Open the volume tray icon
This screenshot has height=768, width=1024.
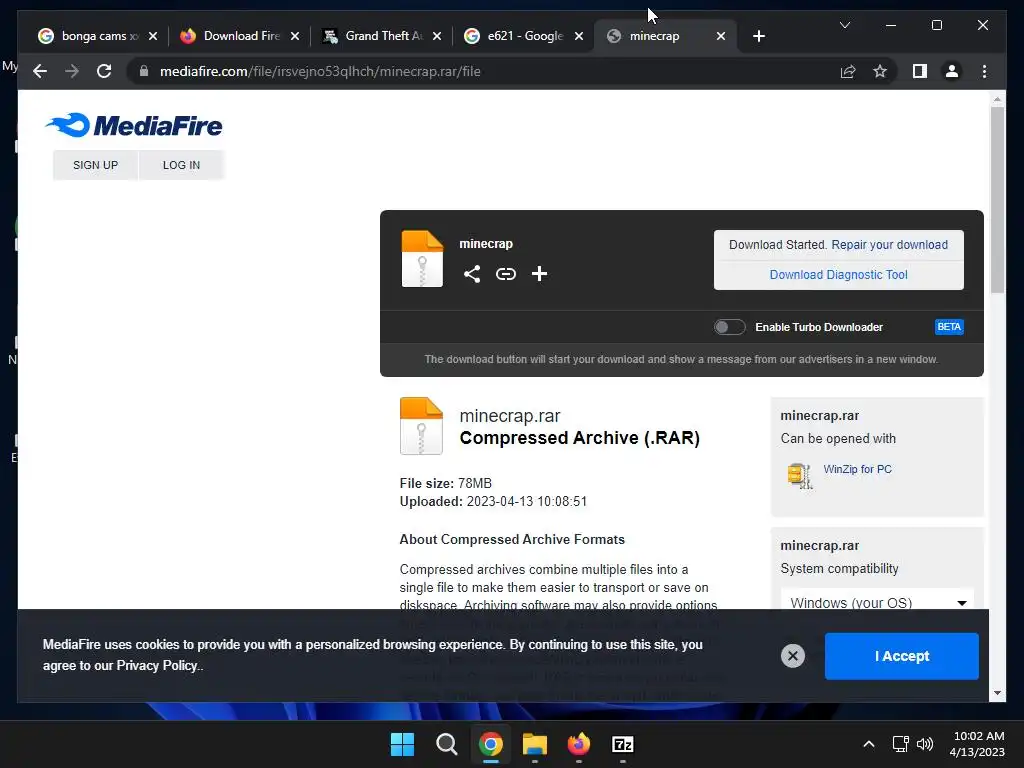pyautogui.click(x=925, y=744)
